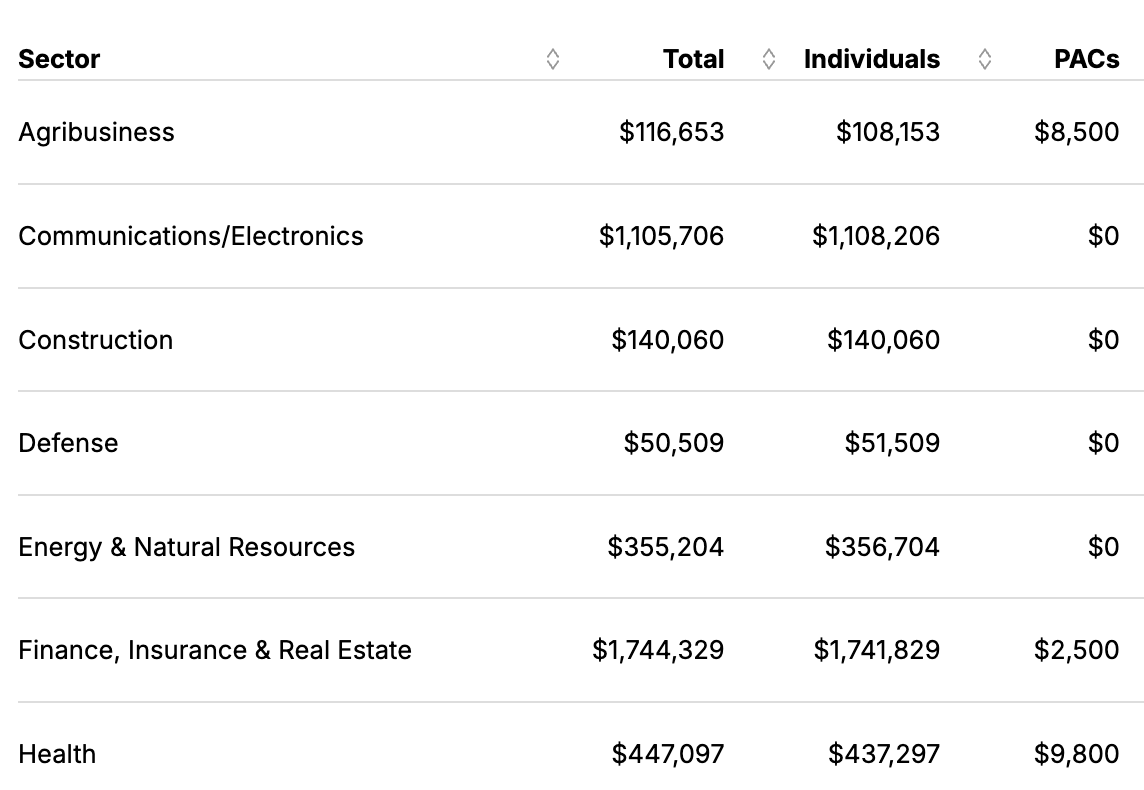The width and height of the screenshot is (1144, 790).
Task: Click the Sector column header
Action: tap(59, 60)
